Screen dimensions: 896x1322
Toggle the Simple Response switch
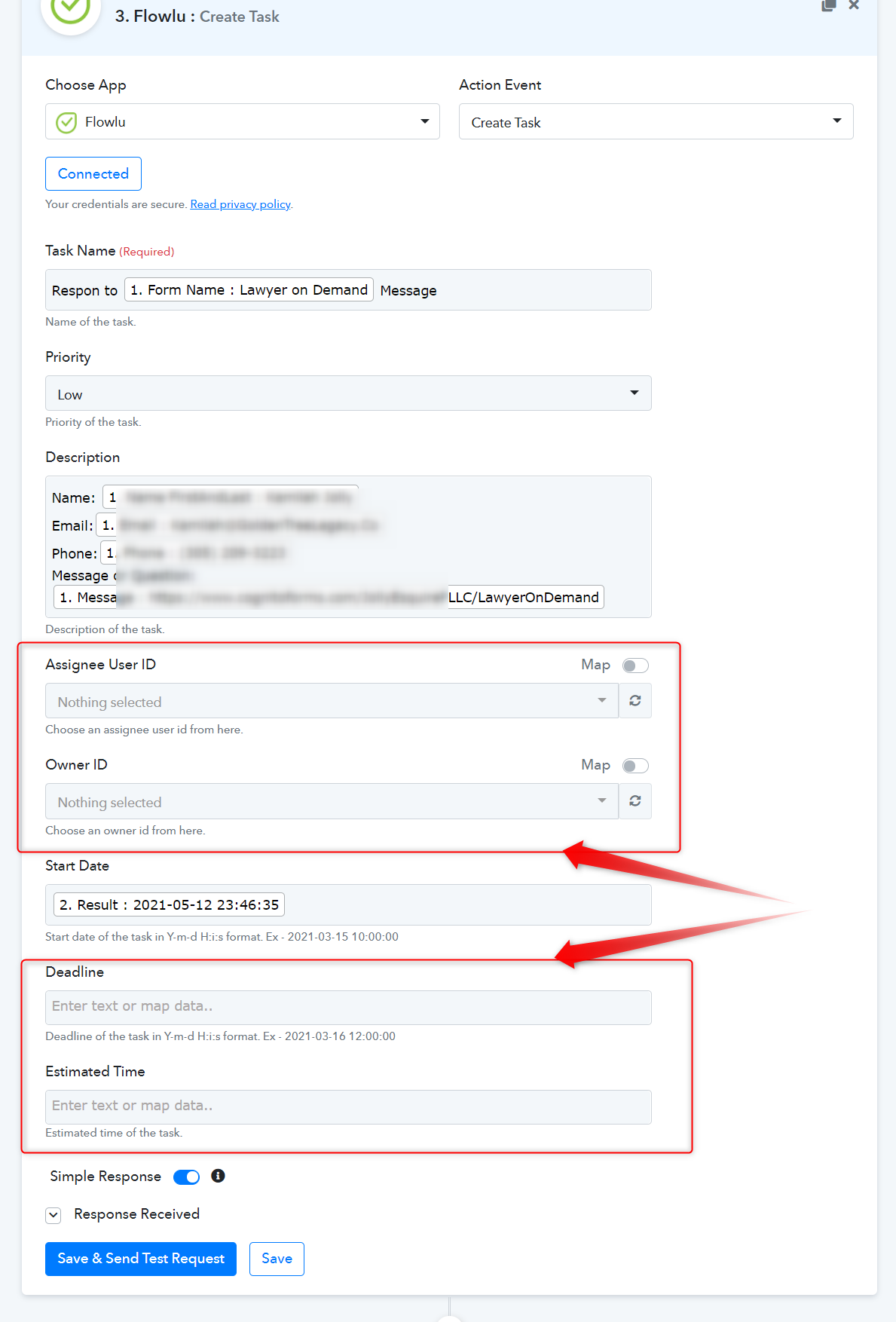pyautogui.click(x=186, y=1177)
